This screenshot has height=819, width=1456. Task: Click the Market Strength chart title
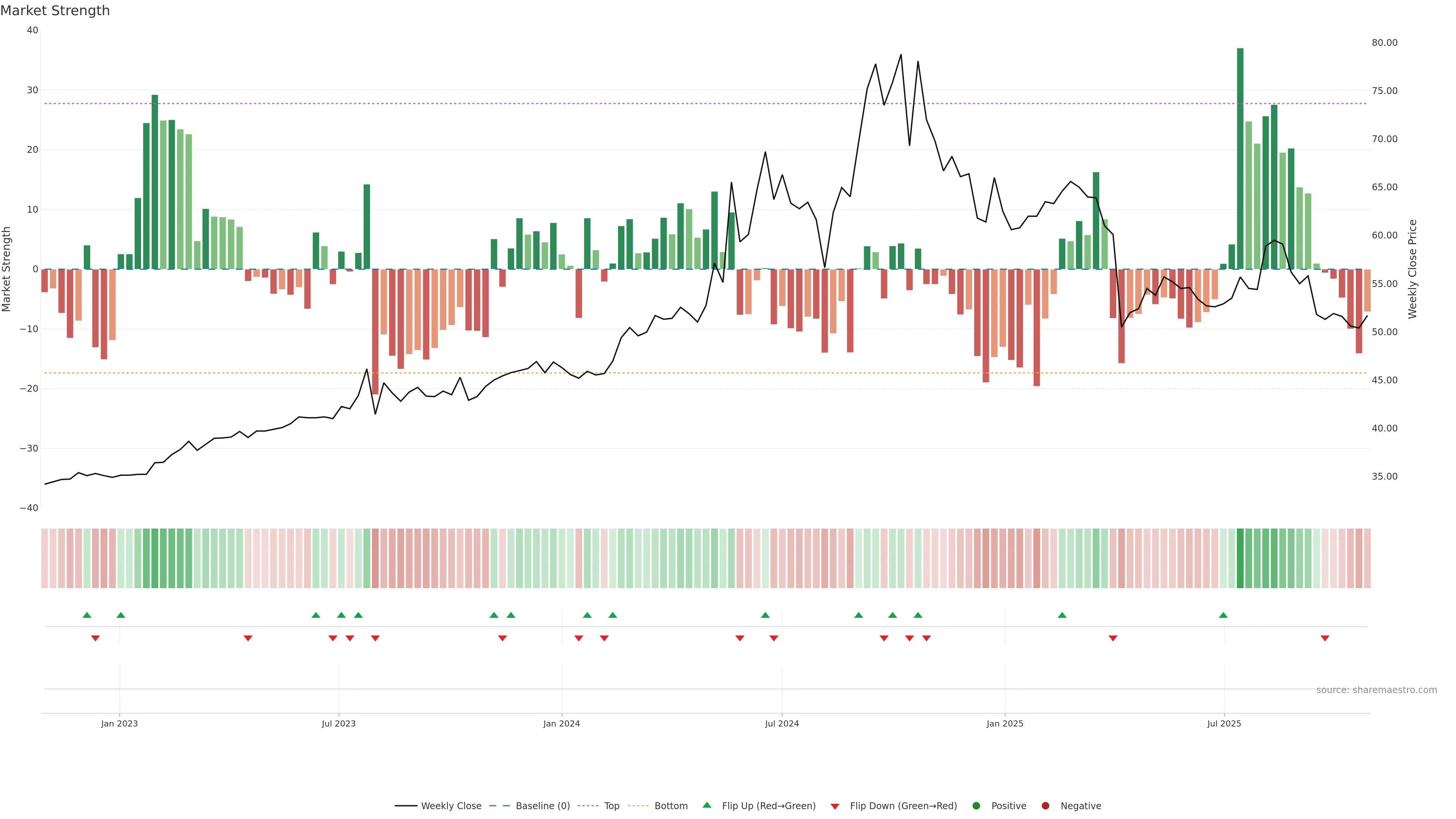55,11
